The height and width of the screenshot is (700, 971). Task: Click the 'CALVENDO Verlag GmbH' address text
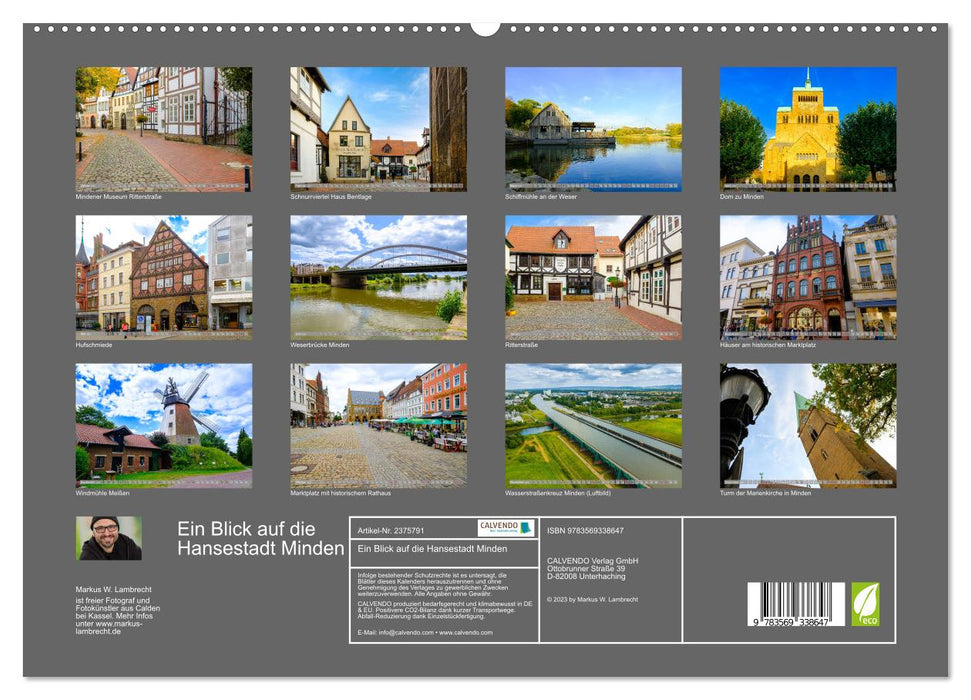click(x=593, y=569)
